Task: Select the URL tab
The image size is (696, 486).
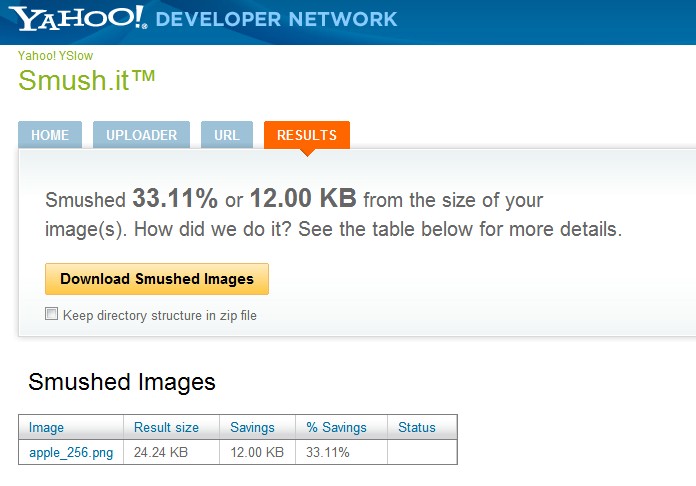Action: (x=227, y=135)
